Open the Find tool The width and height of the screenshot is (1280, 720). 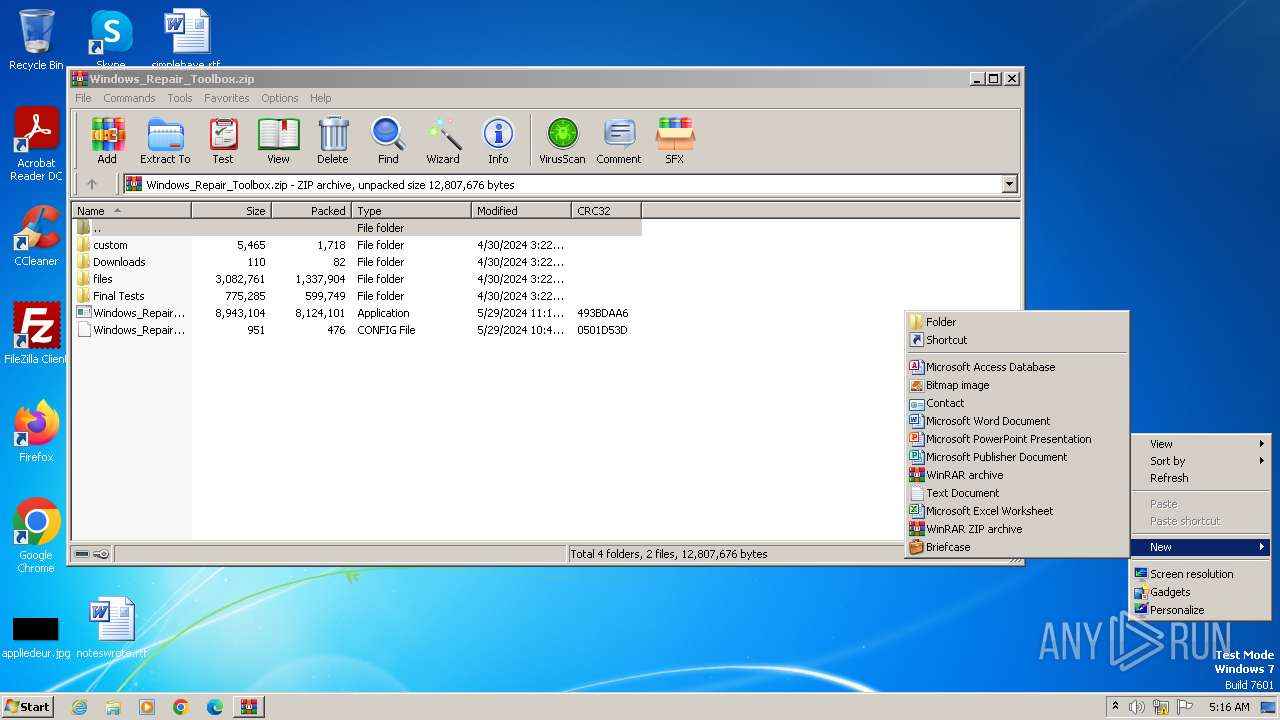[388, 141]
